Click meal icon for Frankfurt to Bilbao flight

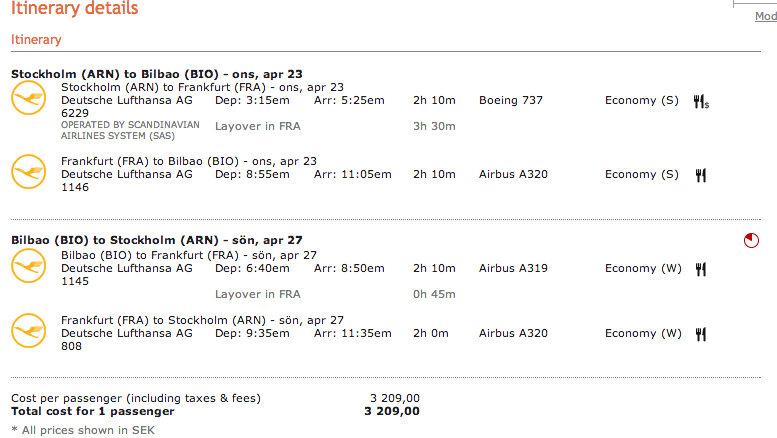701,175
